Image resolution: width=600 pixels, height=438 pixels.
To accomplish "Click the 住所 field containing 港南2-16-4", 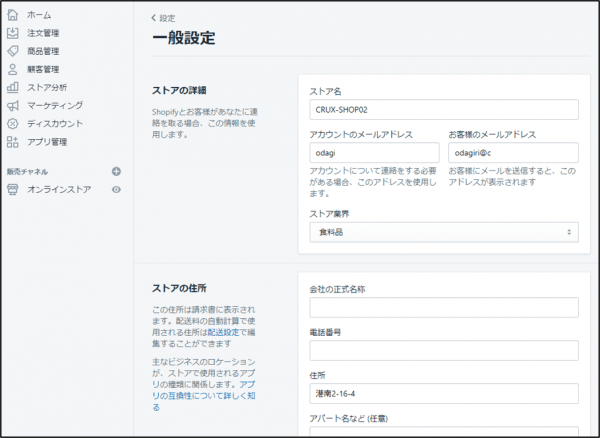I will pos(444,394).
